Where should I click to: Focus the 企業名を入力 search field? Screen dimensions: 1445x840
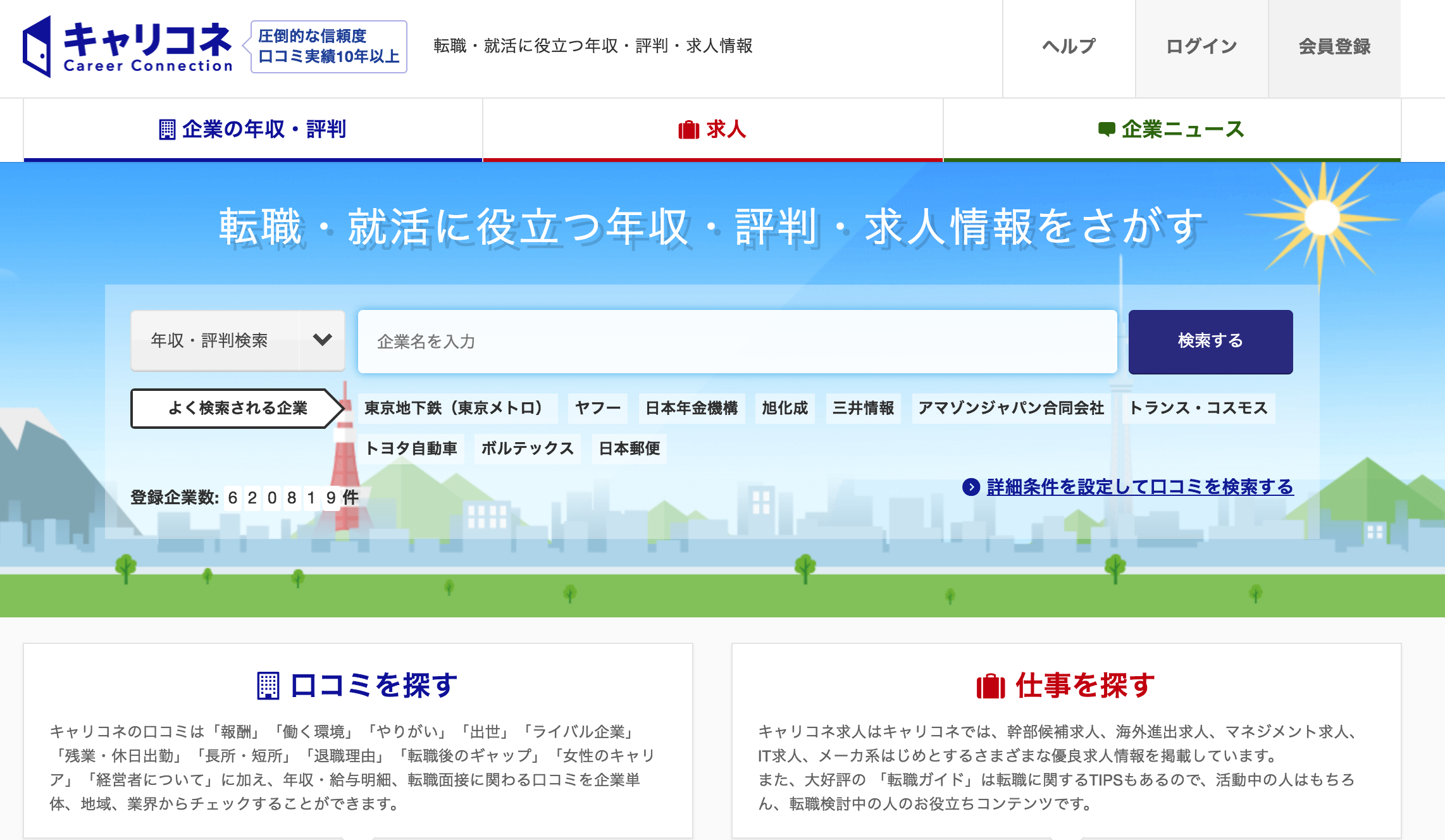738,342
